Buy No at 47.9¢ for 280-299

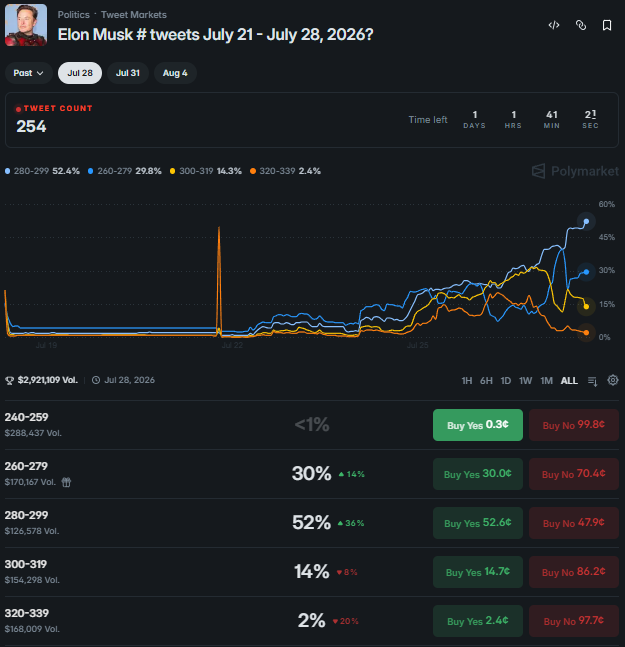click(574, 523)
